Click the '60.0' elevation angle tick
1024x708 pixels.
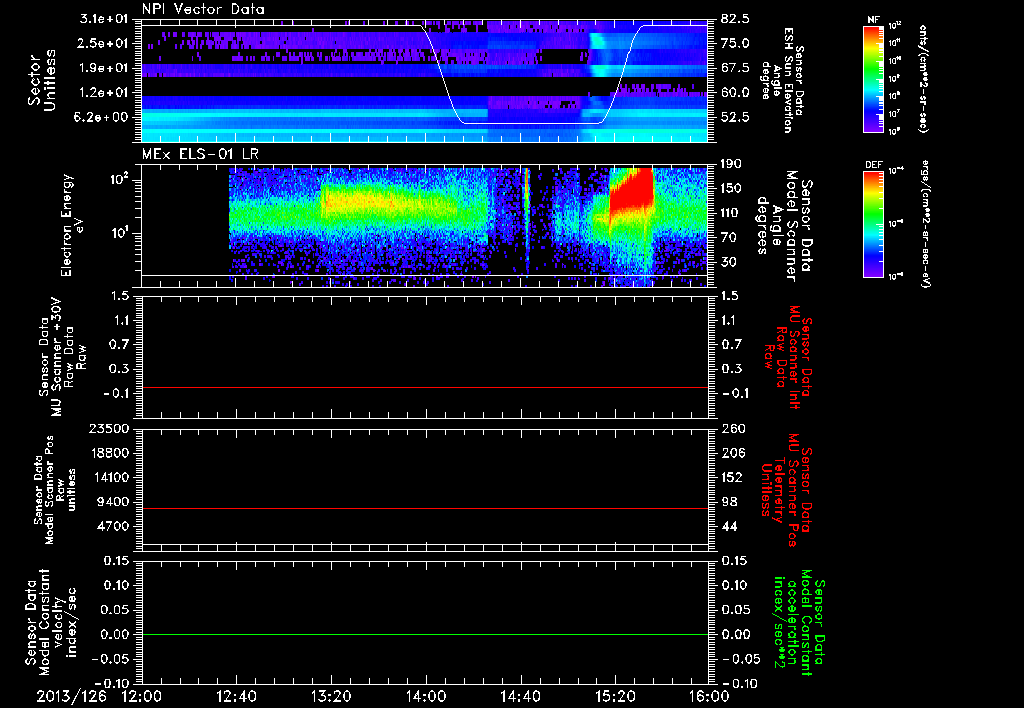point(735,92)
